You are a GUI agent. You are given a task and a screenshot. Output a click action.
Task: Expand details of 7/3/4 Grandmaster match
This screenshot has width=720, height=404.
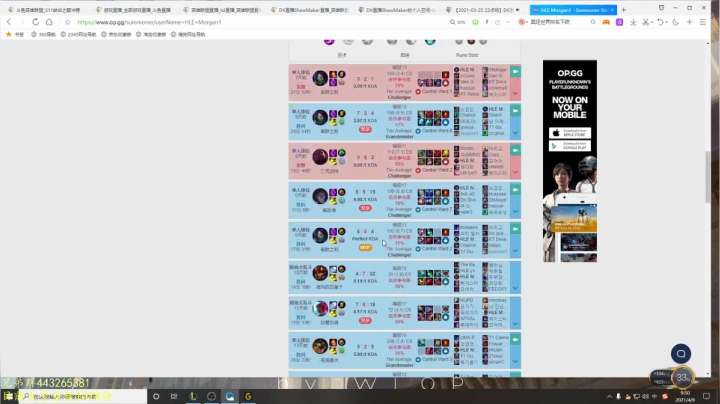click(515, 133)
